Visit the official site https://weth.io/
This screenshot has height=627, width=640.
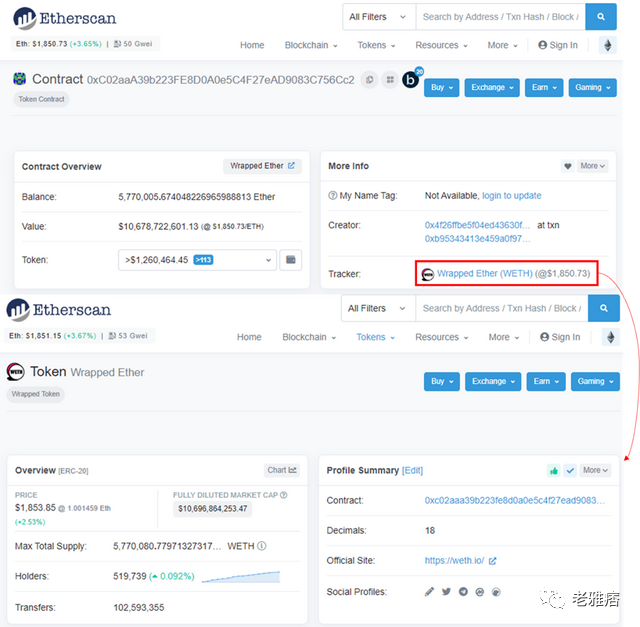click(454, 560)
